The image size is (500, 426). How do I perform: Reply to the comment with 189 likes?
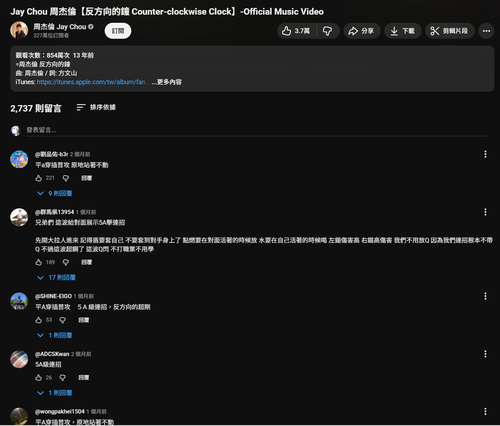coord(87,262)
